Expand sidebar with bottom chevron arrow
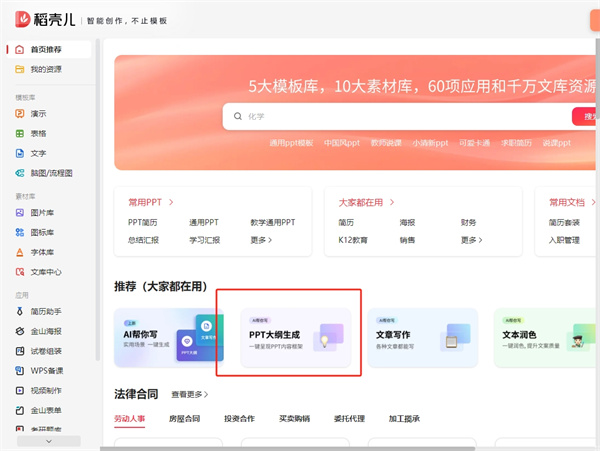The width and height of the screenshot is (600, 451). click(x=49, y=441)
